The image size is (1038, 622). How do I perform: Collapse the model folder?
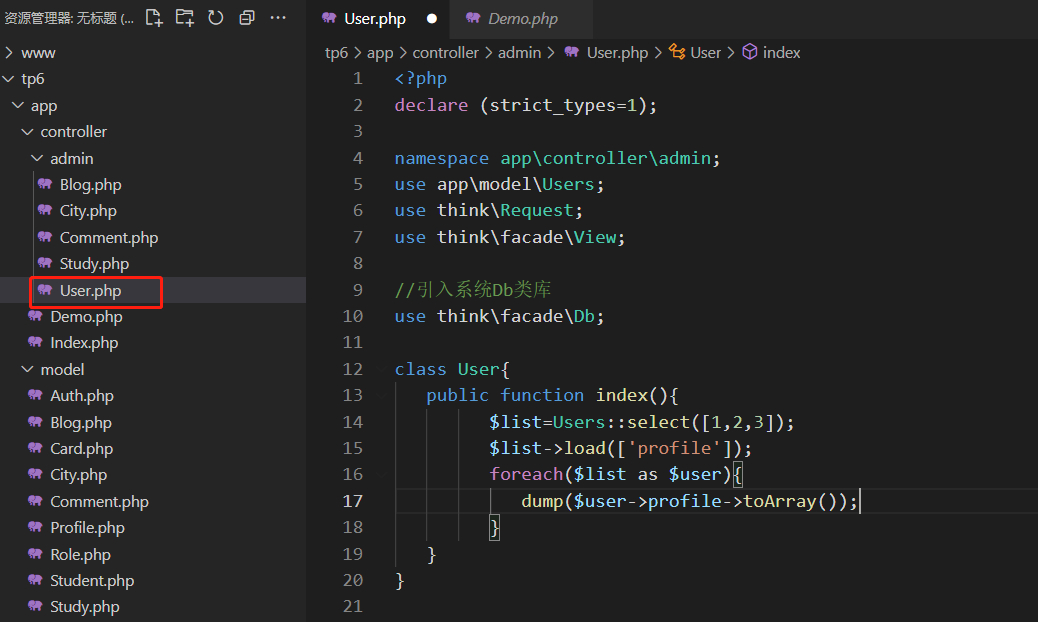click(28, 369)
